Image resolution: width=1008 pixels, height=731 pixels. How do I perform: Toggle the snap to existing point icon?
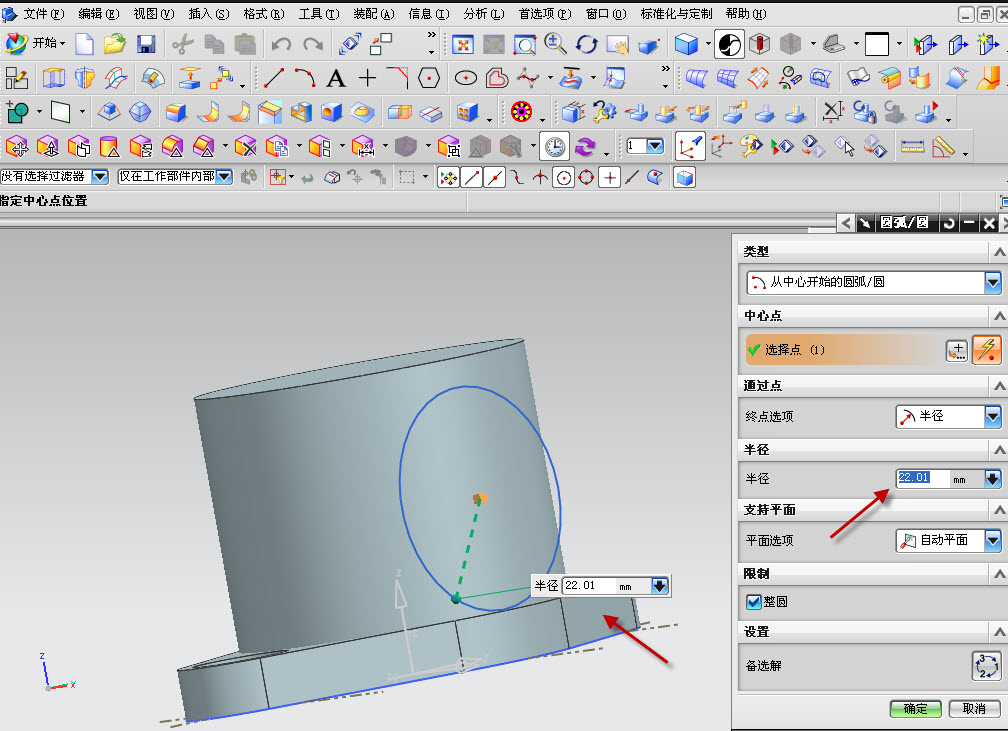point(609,177)
